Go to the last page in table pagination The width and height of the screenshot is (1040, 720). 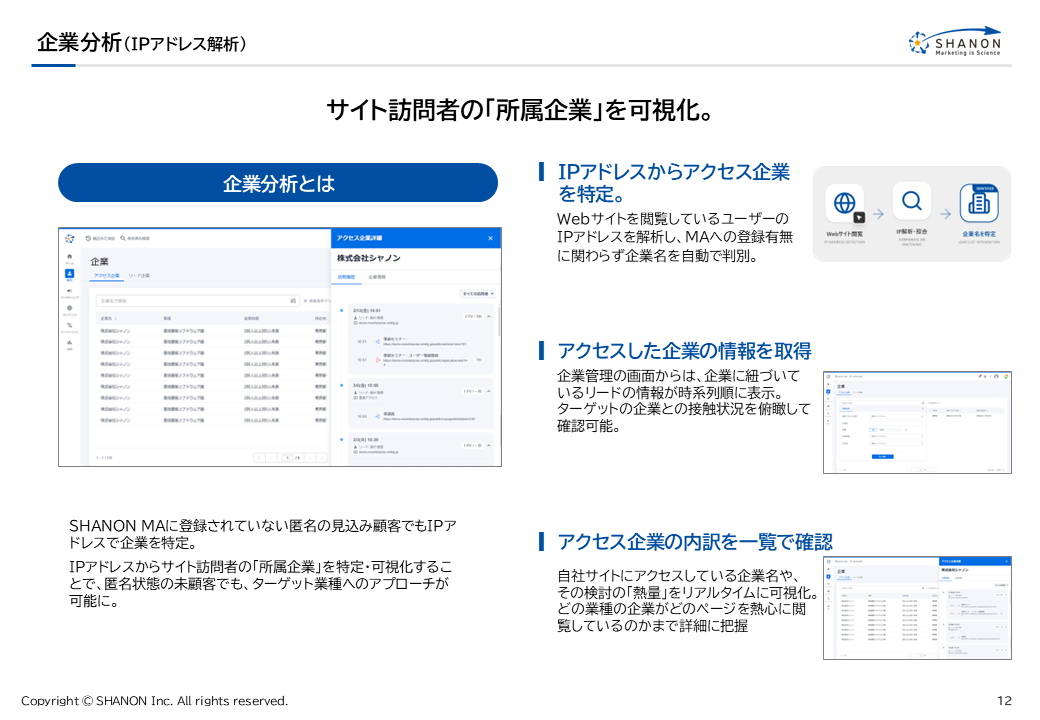click(x=322, y=458)
